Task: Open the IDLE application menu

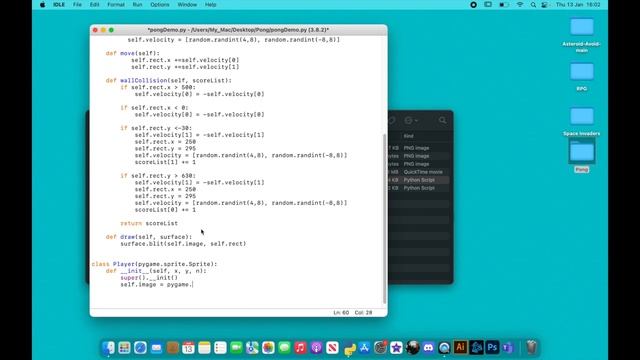Action: point(59,4)
